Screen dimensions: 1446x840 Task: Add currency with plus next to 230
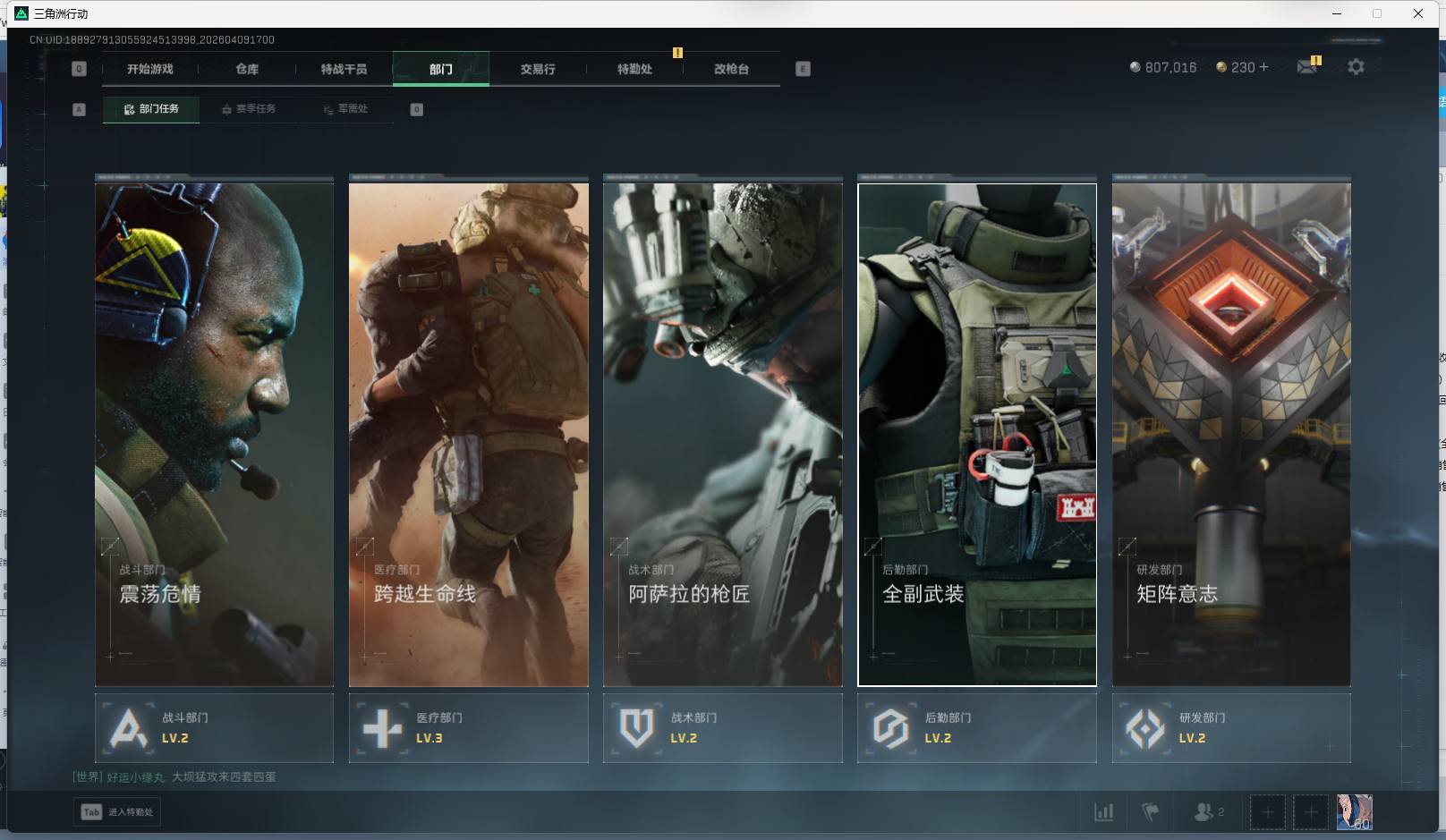[1263, 67]
